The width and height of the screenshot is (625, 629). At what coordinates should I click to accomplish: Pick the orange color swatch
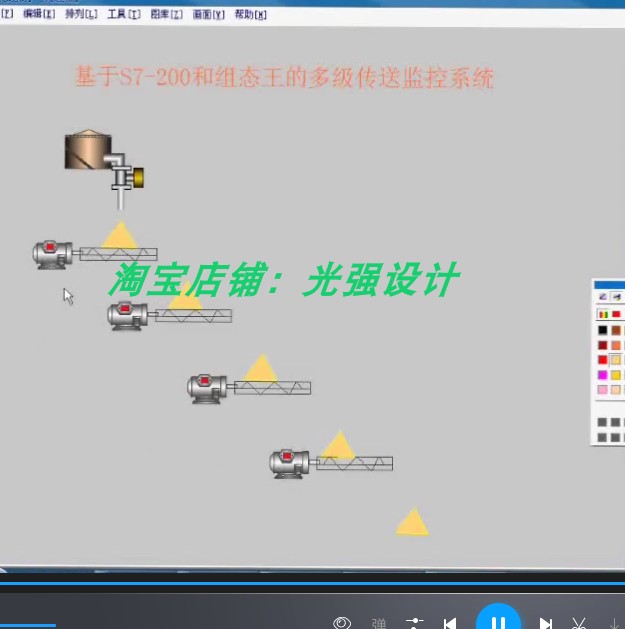coord(616,345)
